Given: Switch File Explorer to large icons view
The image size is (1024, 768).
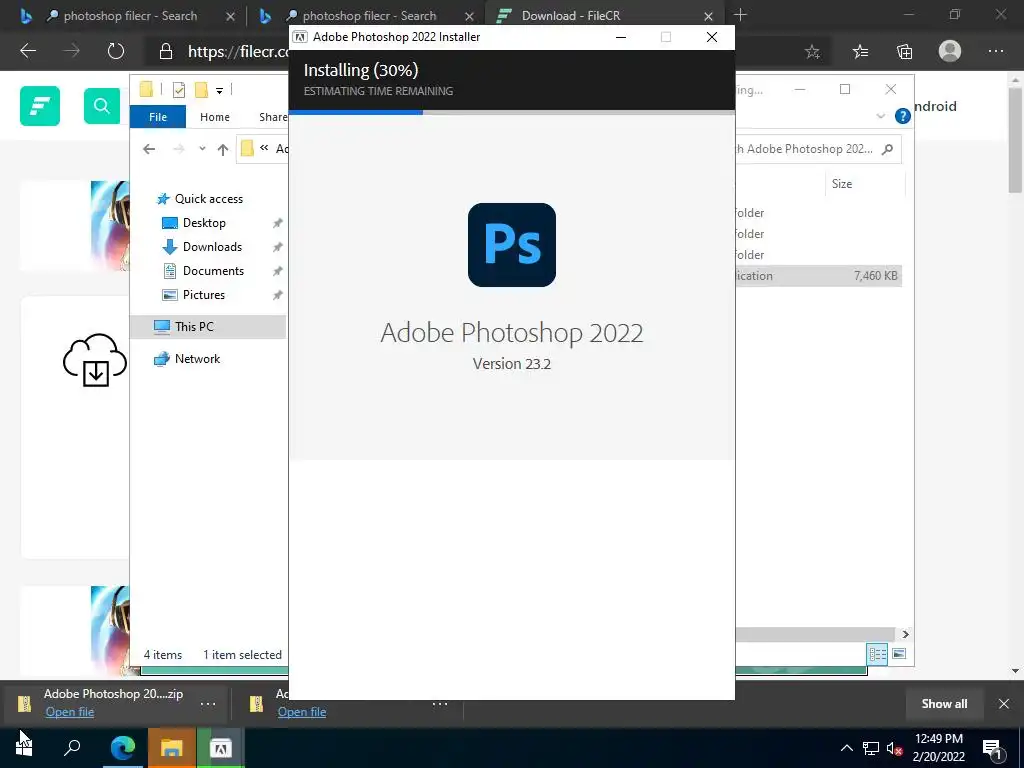Looking at the screenshot, I should pos(899,654).
